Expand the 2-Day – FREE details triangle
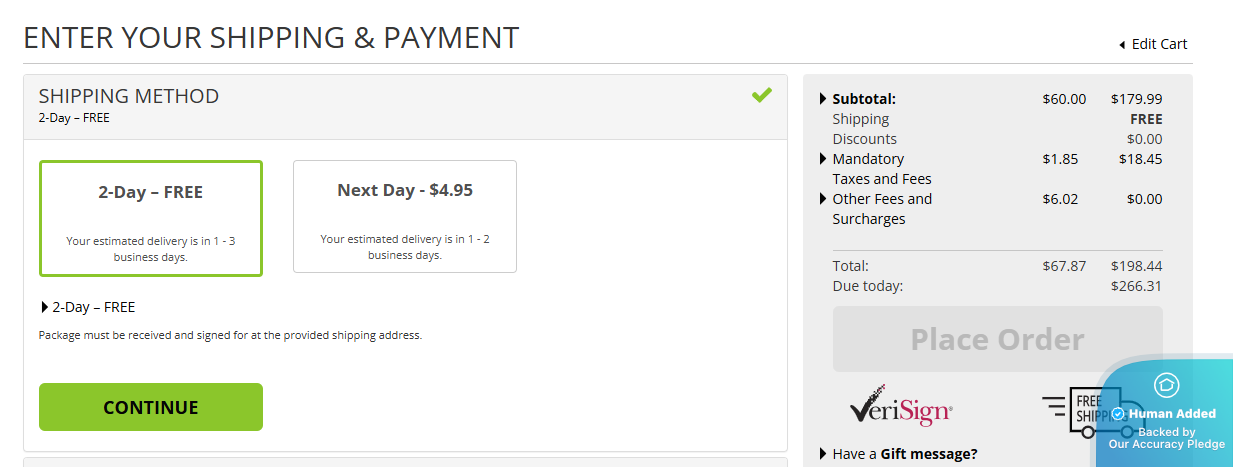The width and height of the screenshot is (1233, 467). pyautogui.click(x=44, y=307)
